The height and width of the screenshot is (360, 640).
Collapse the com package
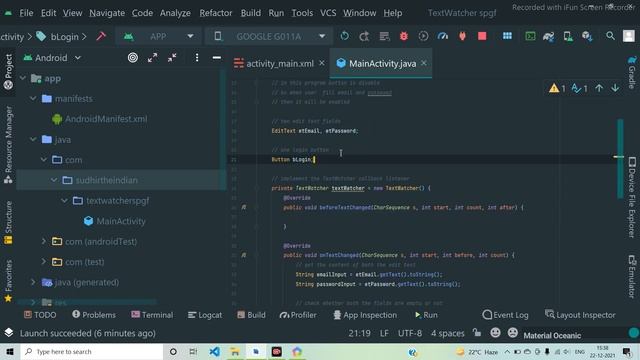44,160
